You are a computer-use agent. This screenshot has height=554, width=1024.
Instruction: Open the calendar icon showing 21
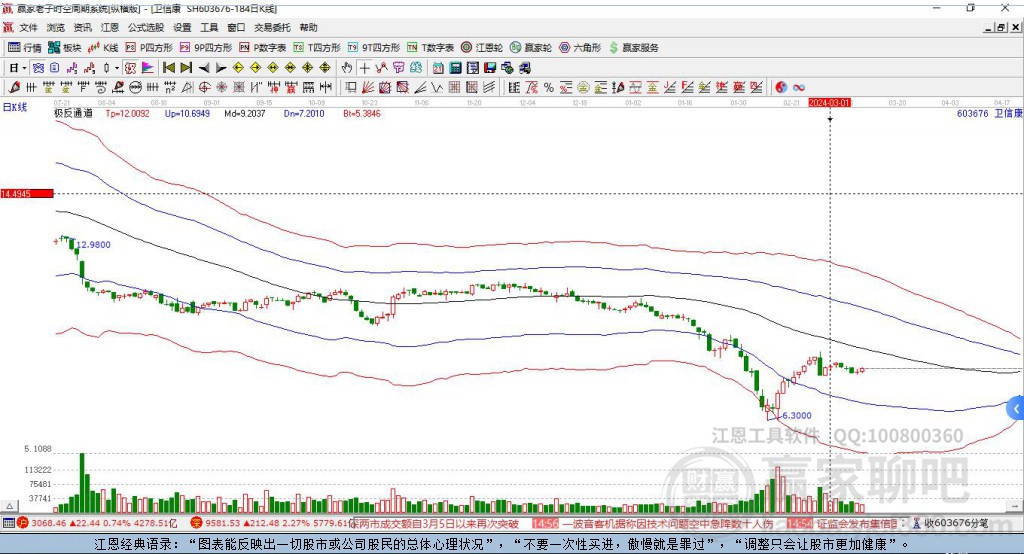438,68
